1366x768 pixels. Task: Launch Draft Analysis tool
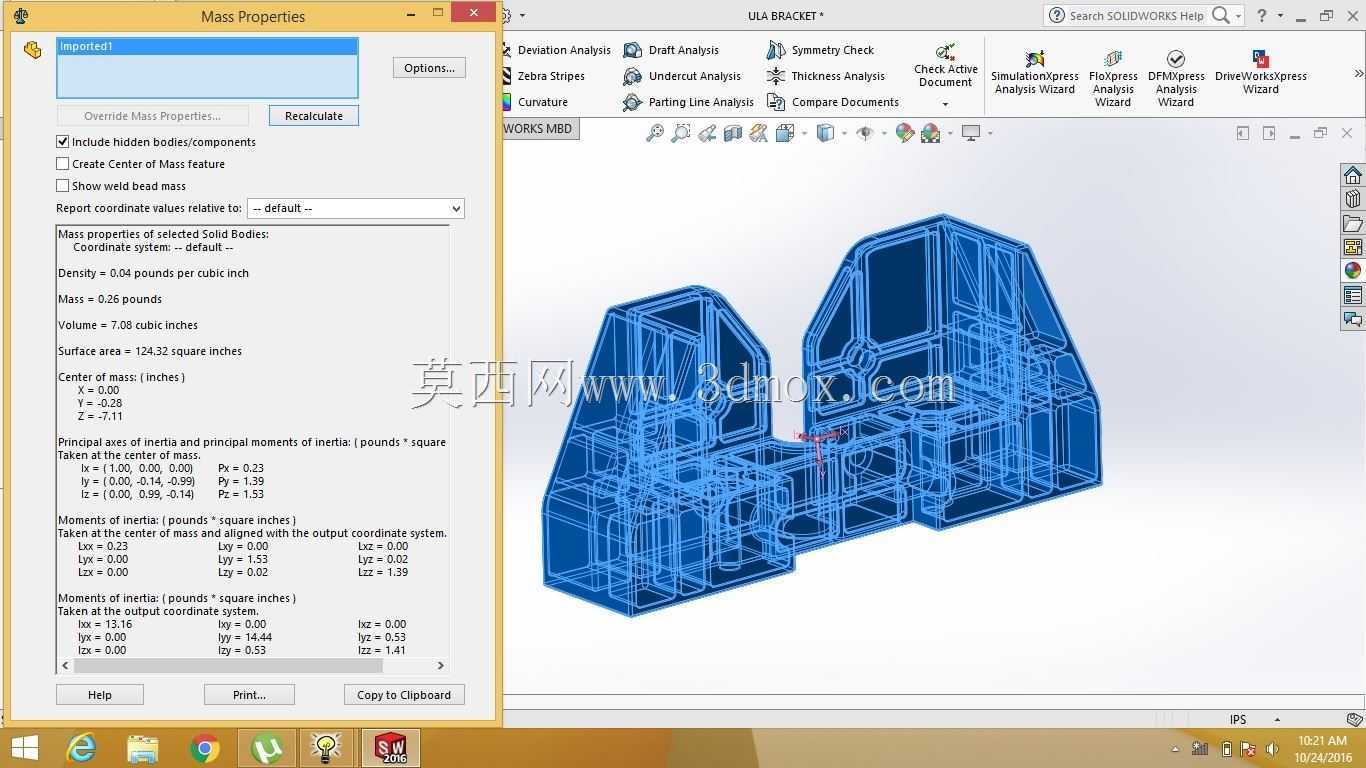coord(671,50)
